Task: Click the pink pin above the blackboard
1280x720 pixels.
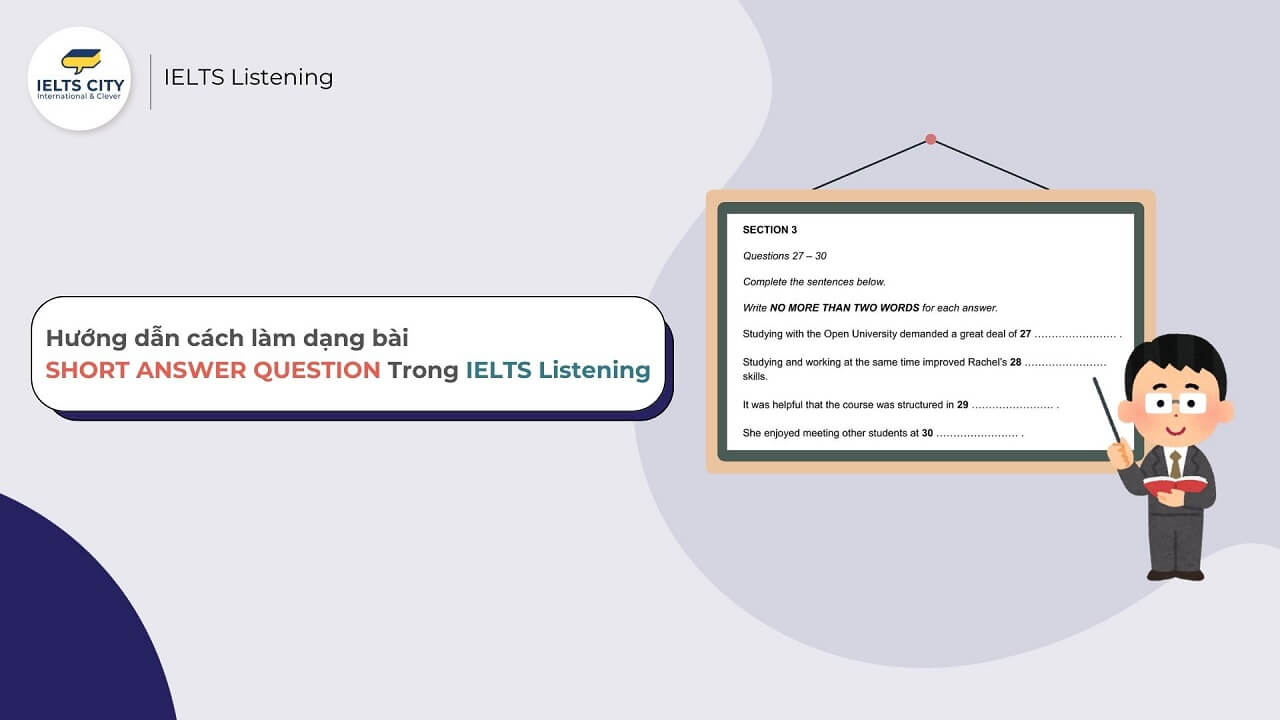Action: pos(930,140)
